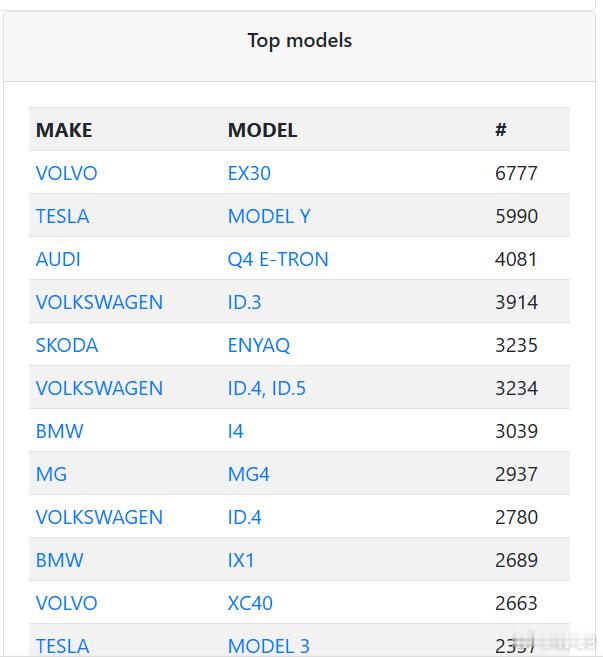Click the MAKE column header

point(64,130)
